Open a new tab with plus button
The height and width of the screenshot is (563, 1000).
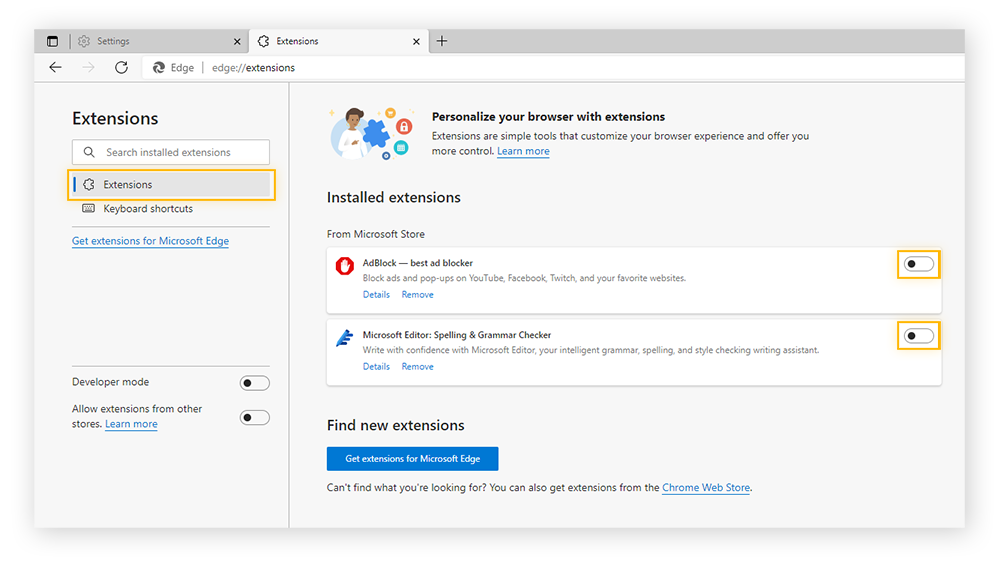(441, 41)
